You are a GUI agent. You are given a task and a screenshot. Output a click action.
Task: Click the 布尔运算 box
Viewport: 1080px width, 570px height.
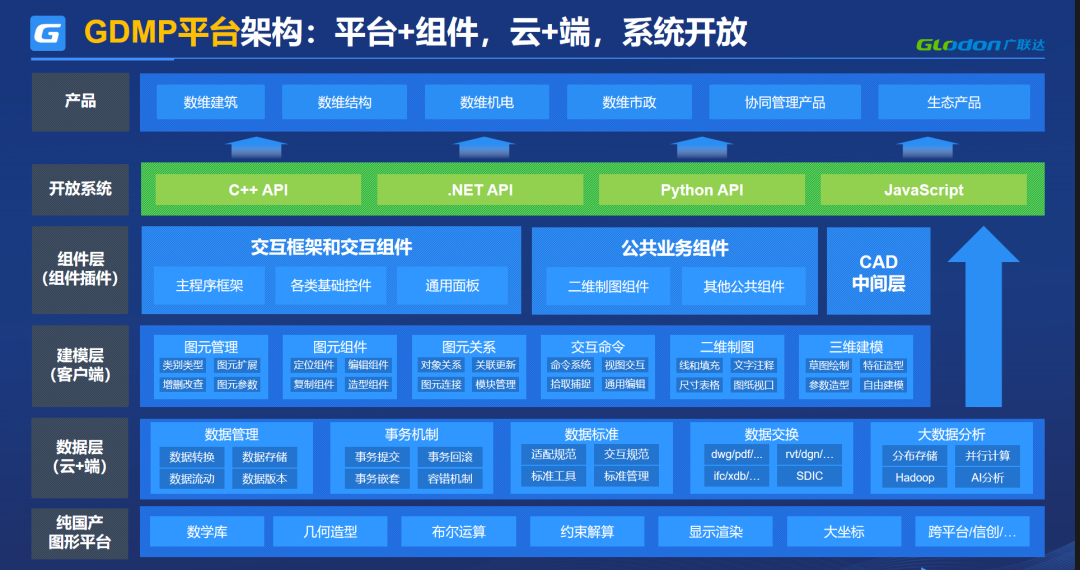pos(459,531)
